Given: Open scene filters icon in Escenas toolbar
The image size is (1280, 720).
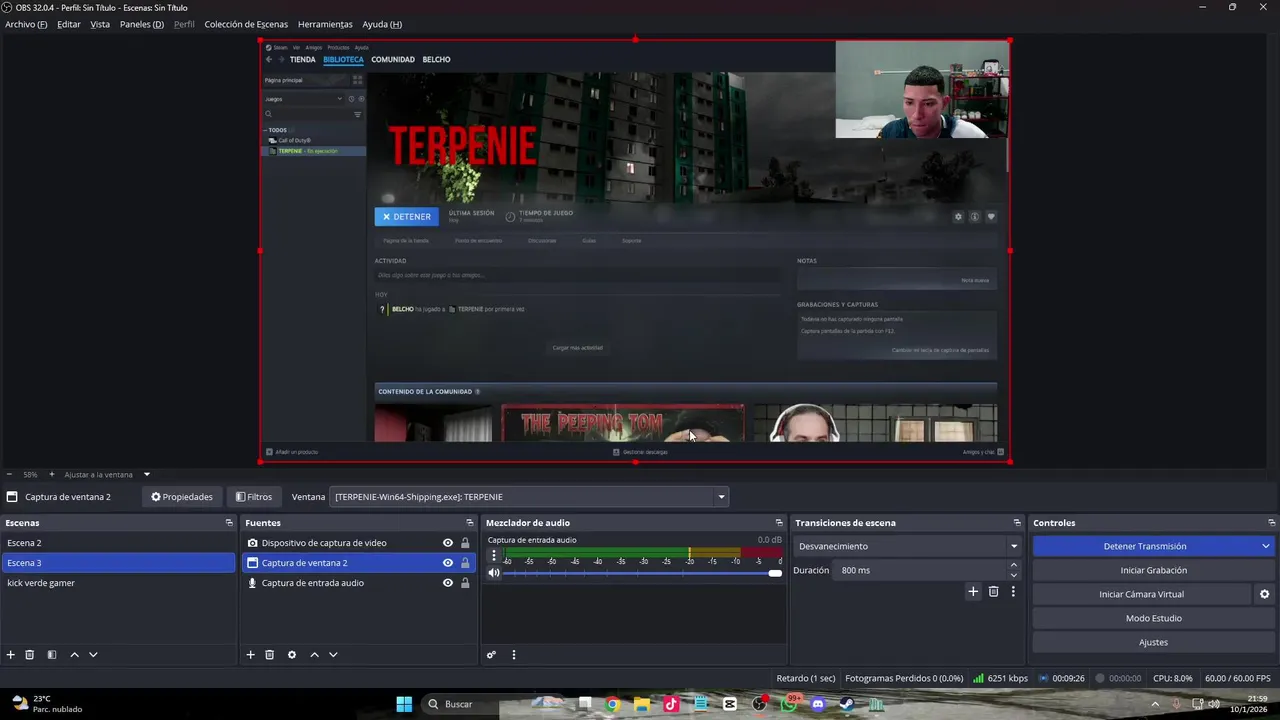Looking at the screenshot, I should [52, 655].
